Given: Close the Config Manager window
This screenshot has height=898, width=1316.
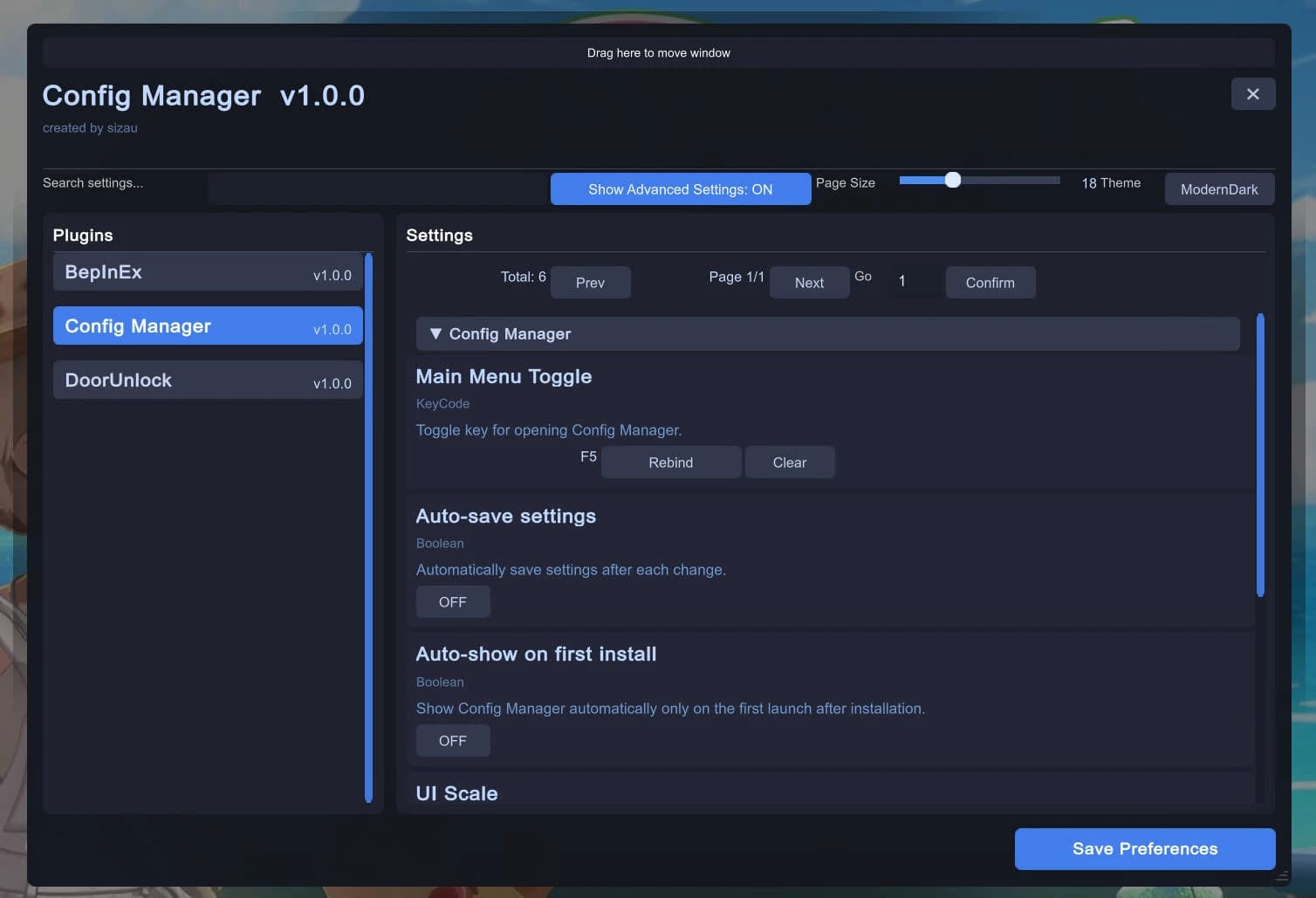Looking at the screenshot, I should click(x=1252, y=94).
